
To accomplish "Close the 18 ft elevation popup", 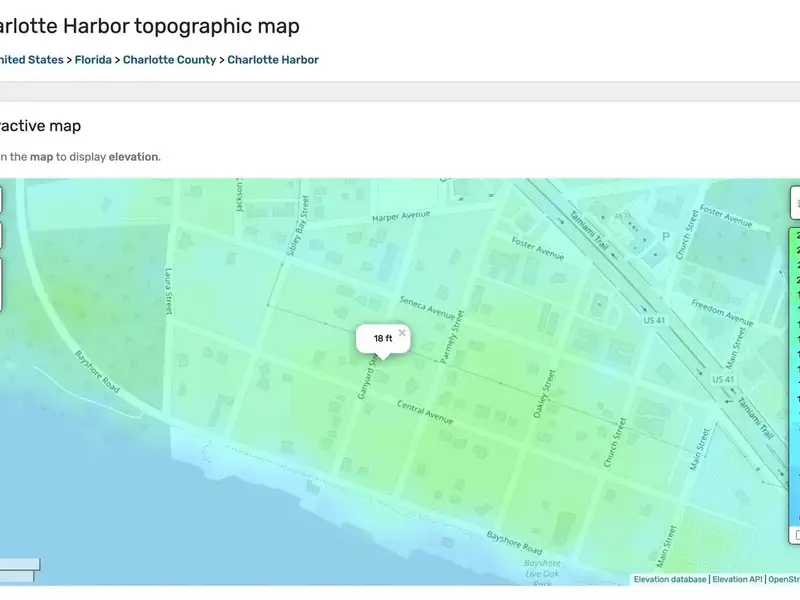I will pos(402,332).
